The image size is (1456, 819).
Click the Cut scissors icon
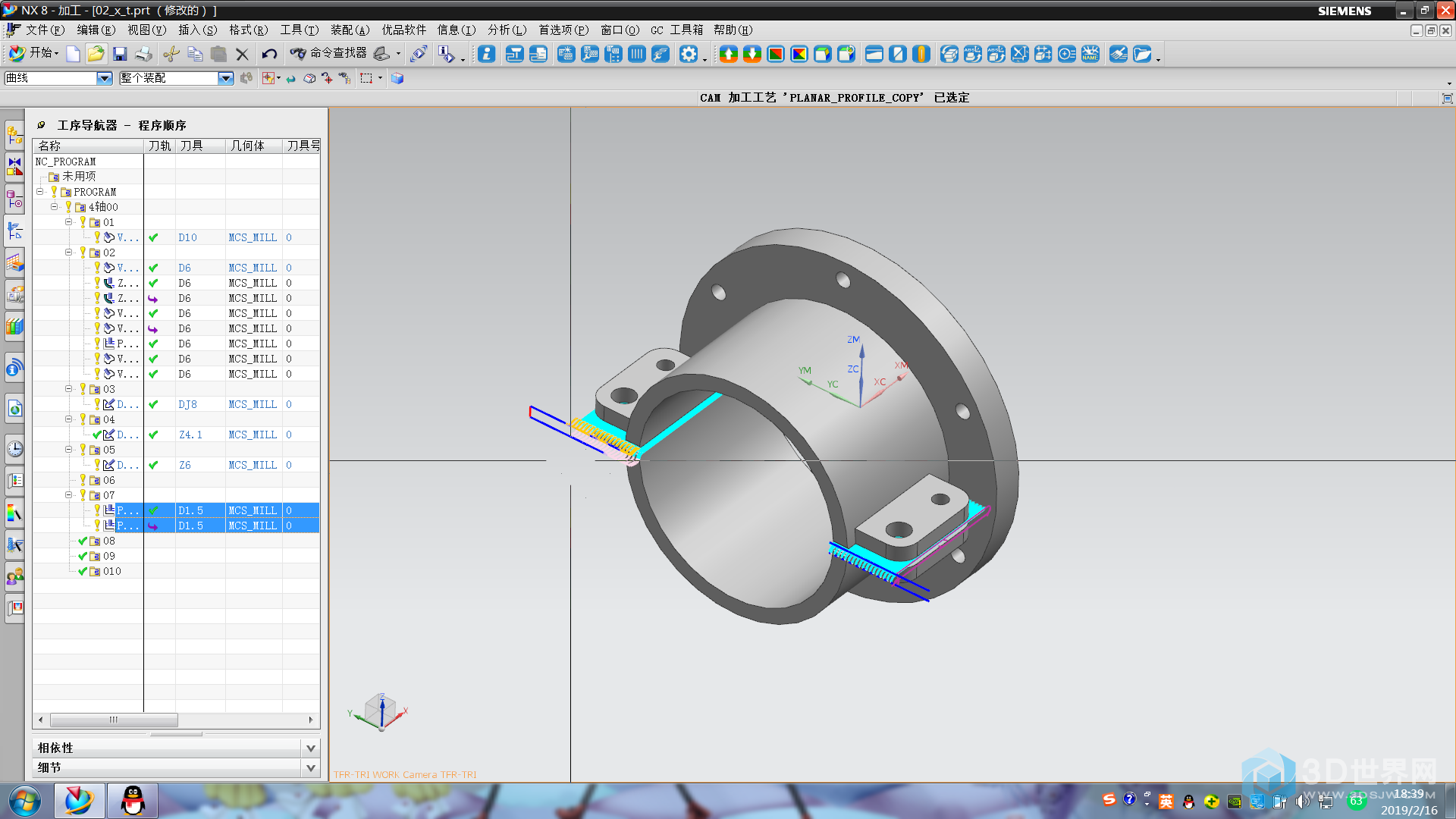[x=171, y=54]
